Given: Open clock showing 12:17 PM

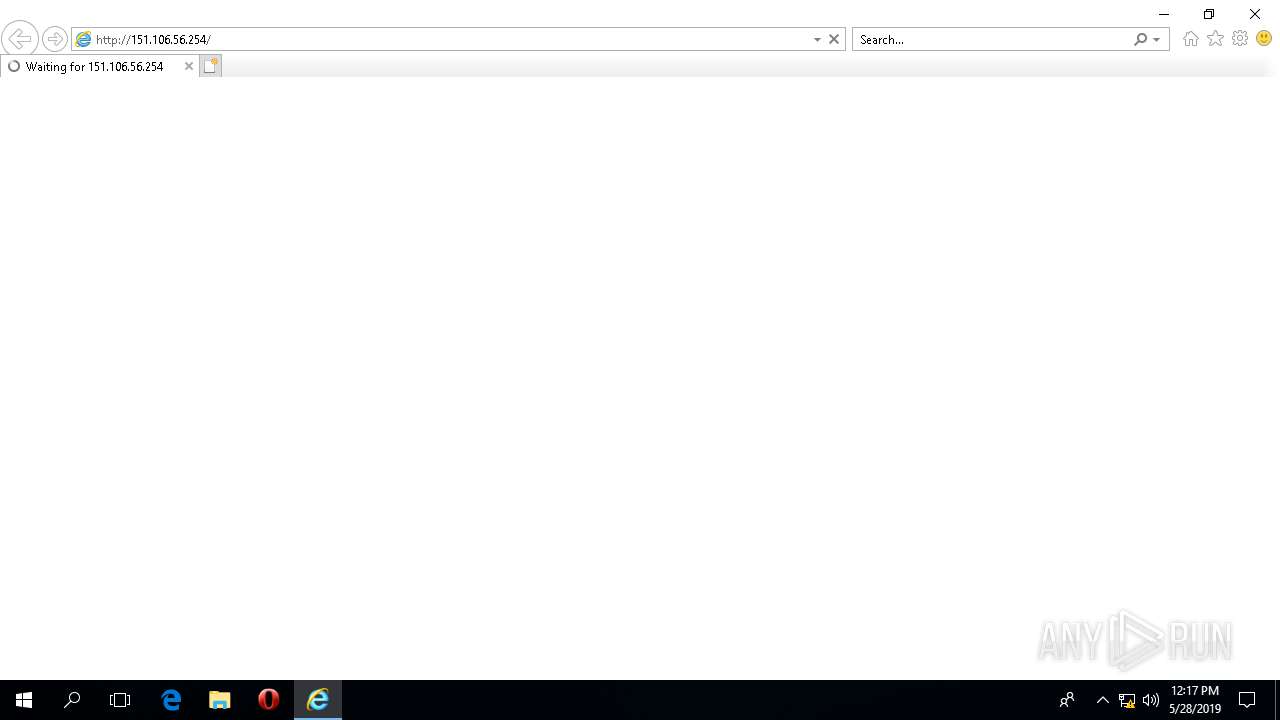Looking at the screenshot, I should (1195, 700).
